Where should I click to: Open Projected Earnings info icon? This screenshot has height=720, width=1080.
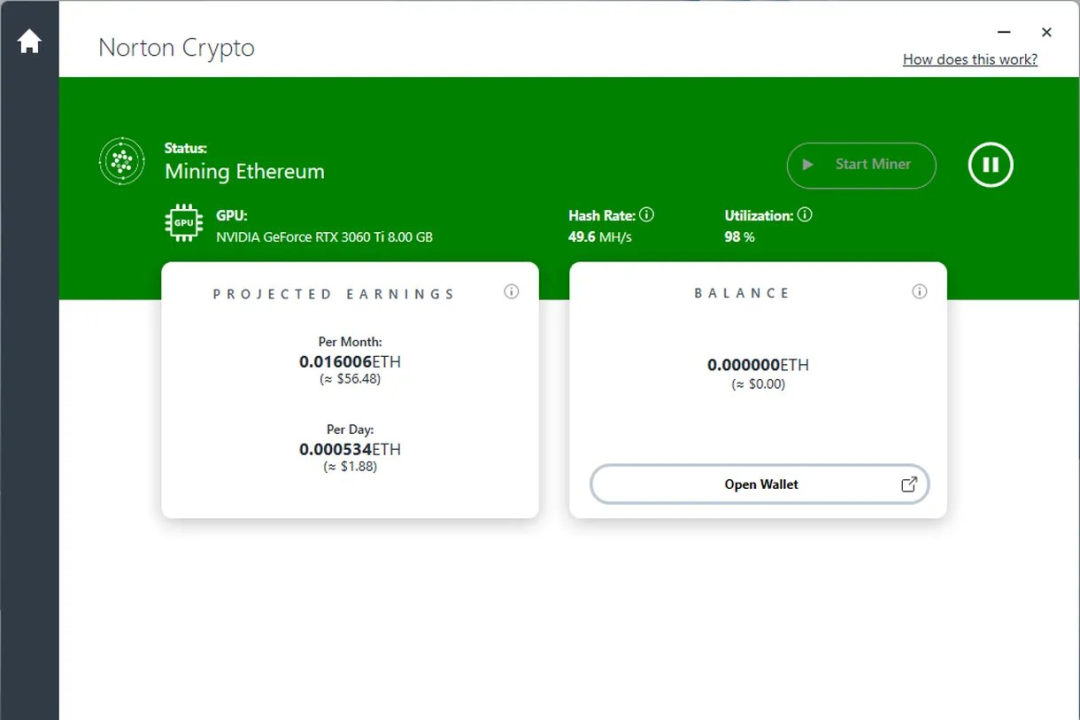[x=511, y=292]
